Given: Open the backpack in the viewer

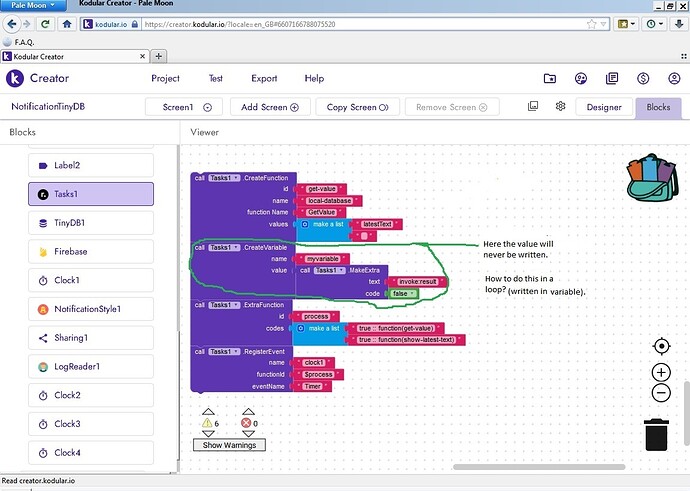Looking at the screenshot, I should 652,178.
